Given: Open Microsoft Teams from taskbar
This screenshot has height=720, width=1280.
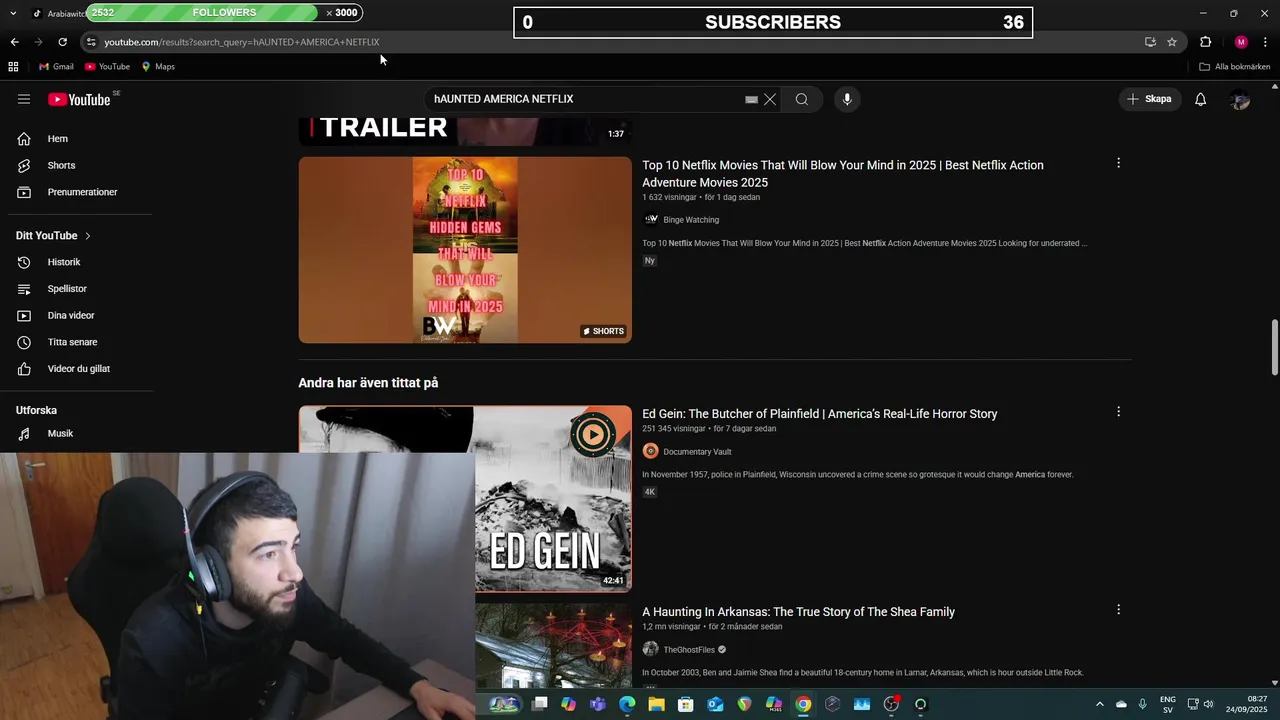Looking at the screenshot, I should (x=598, y=704).
